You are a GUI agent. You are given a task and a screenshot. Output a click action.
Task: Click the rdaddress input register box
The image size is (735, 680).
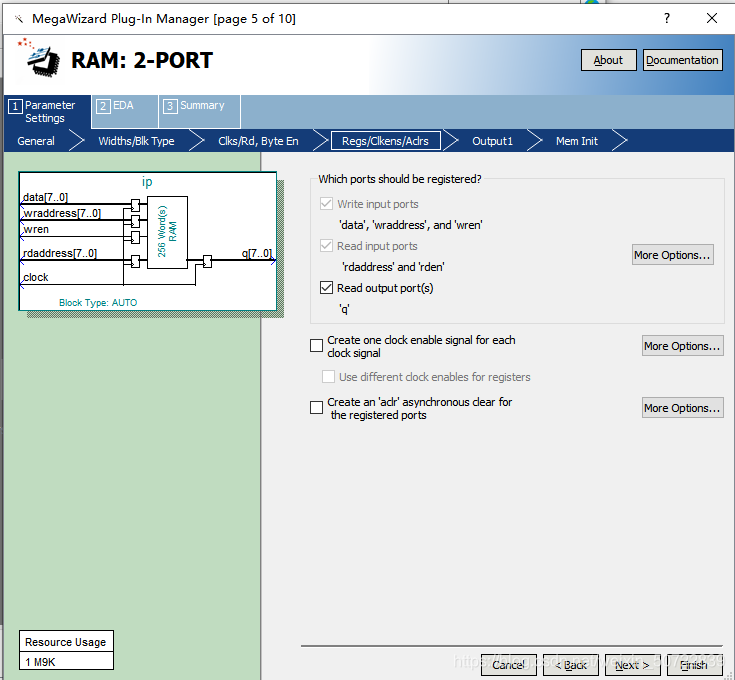(x=135, y=261)
